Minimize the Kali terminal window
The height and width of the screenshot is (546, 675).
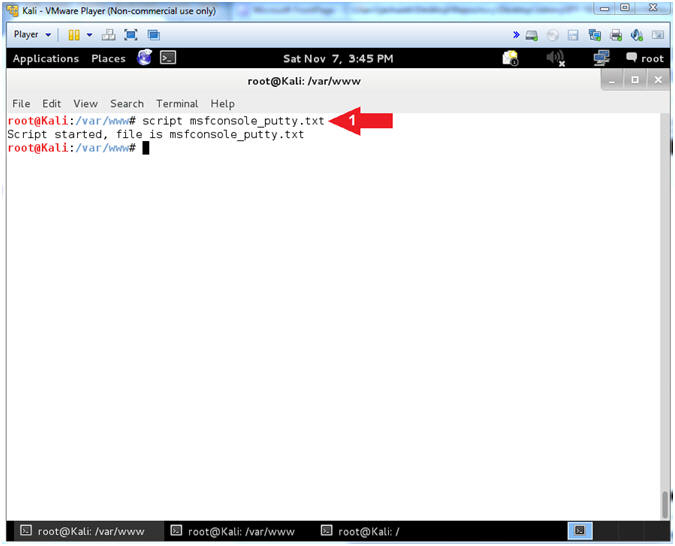612,81
